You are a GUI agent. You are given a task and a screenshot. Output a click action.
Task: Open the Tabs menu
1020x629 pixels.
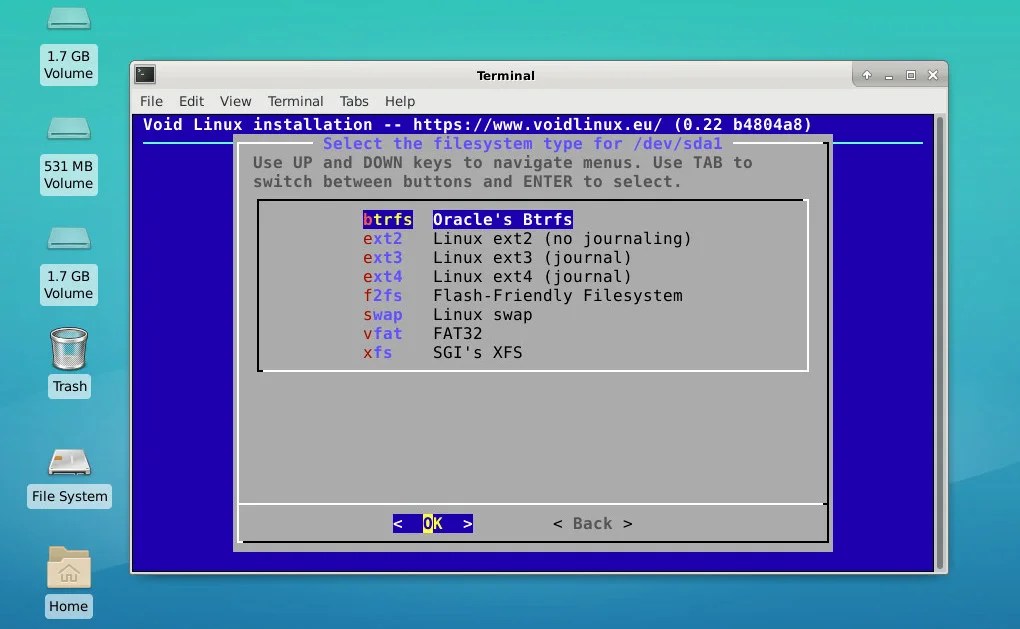pos(354,101)
